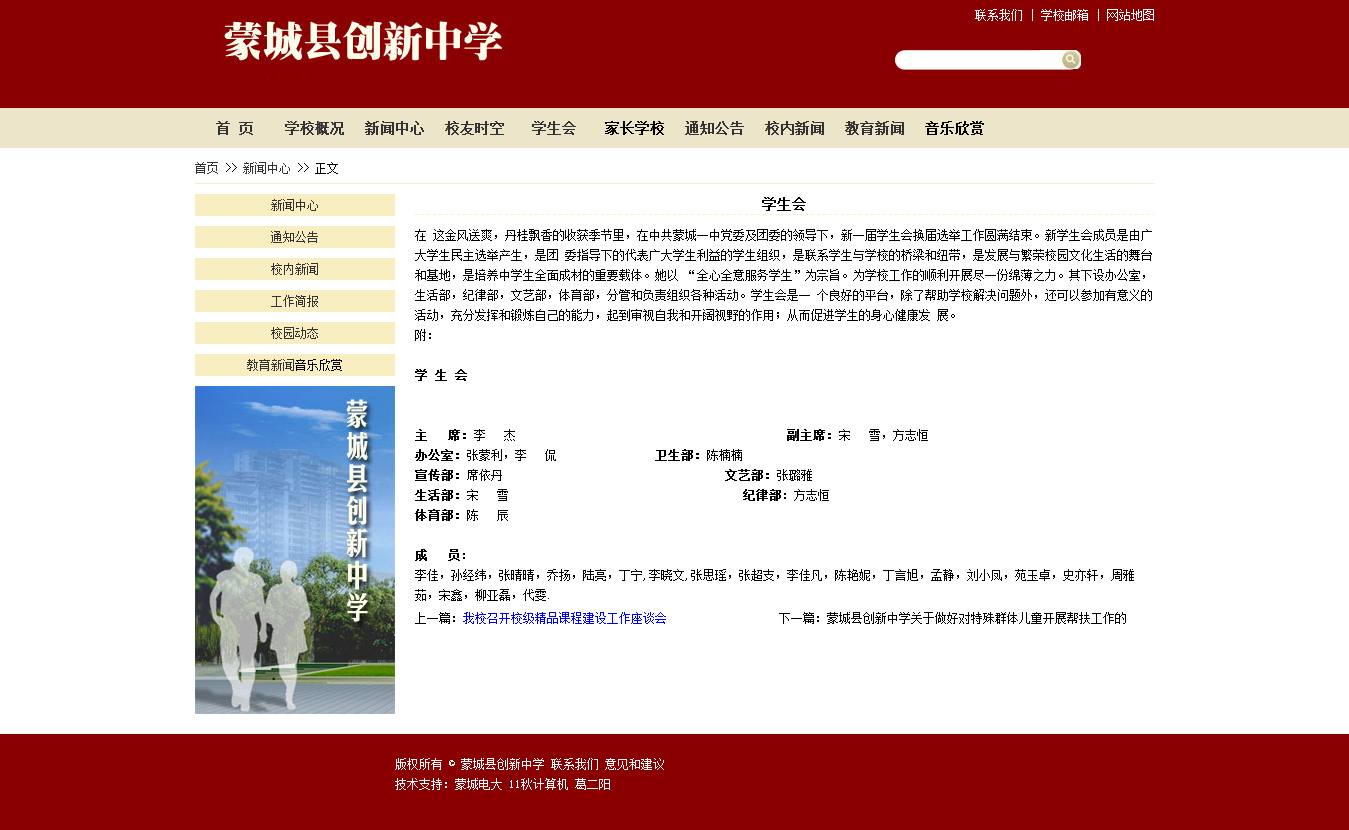Open 学校邮箱 link

click(1064, 15)
